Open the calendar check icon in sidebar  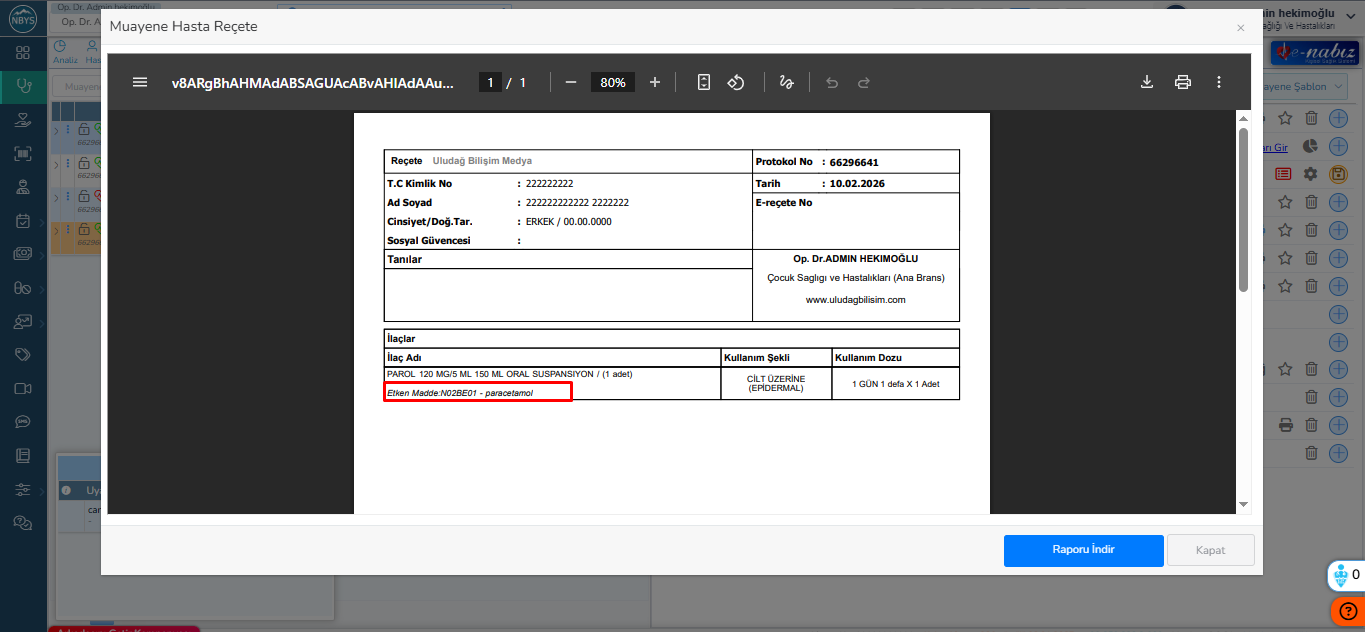coord(23,221)
